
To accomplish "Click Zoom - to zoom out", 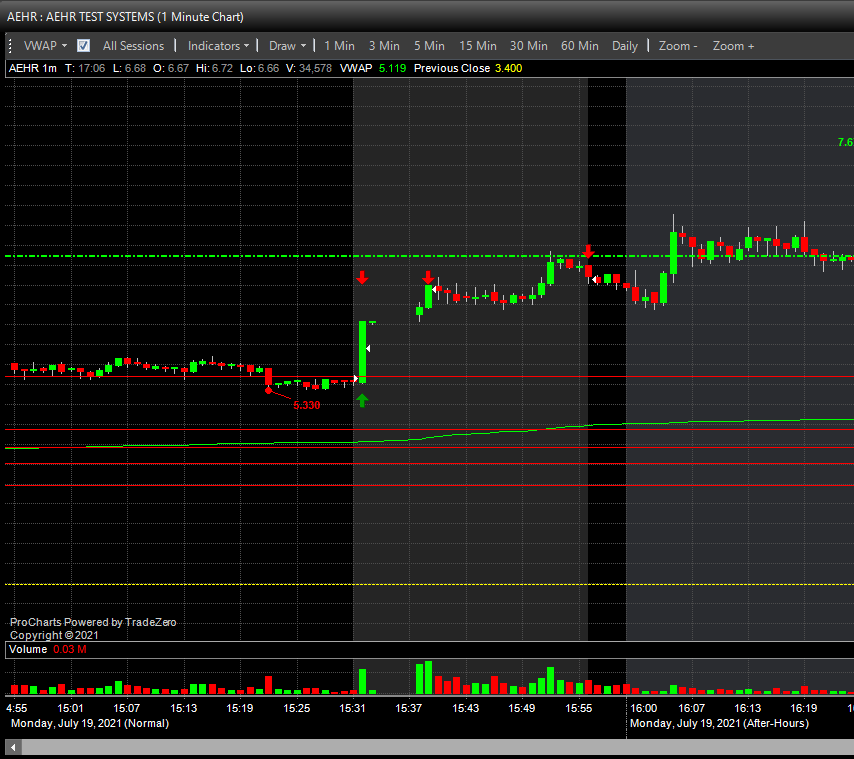I will click(x=678, y=46).
